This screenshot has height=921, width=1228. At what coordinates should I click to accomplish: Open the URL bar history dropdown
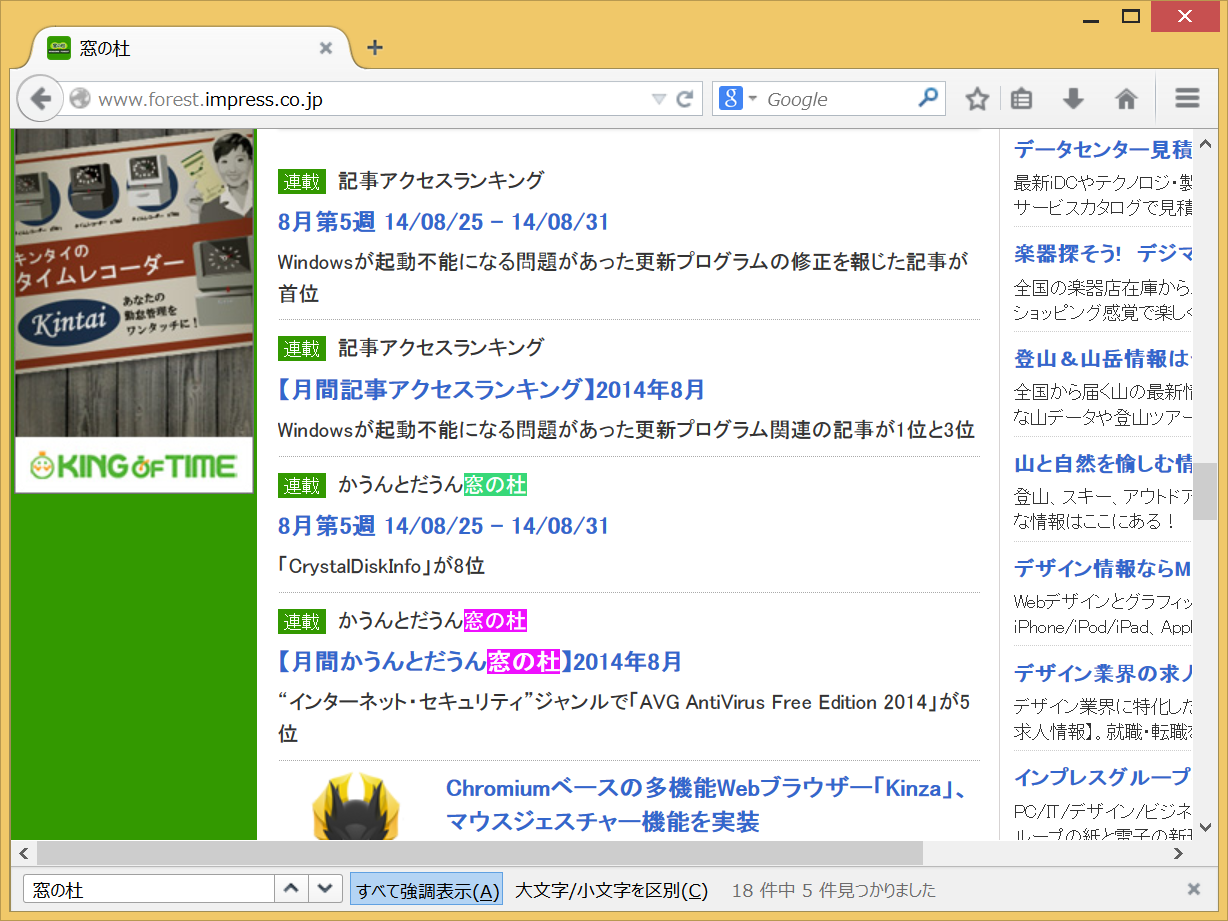click(x=658, y=98)
